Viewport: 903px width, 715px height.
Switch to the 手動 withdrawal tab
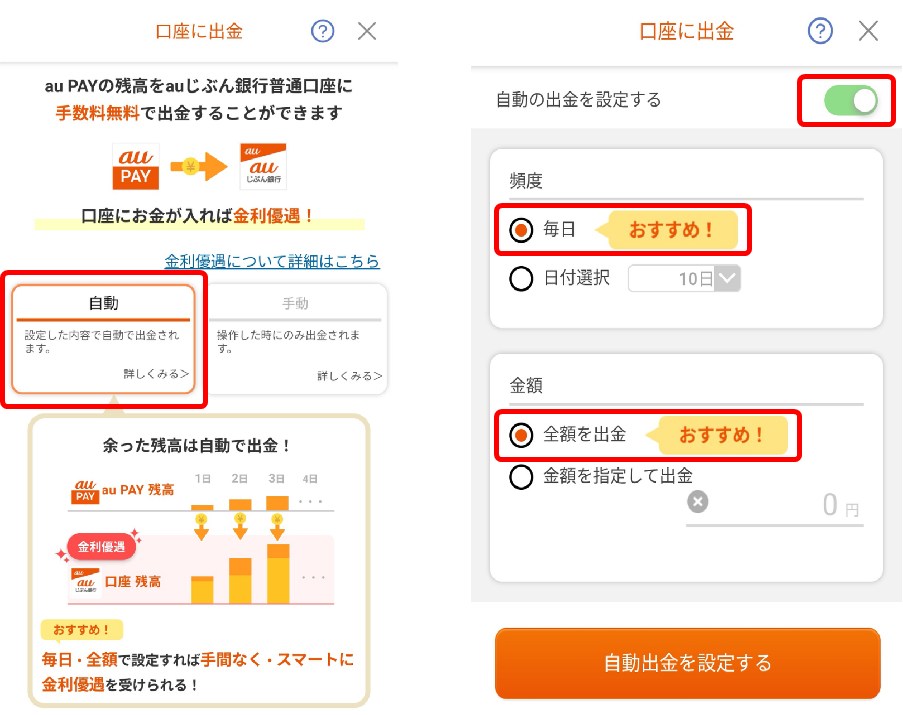pos(297,303)
